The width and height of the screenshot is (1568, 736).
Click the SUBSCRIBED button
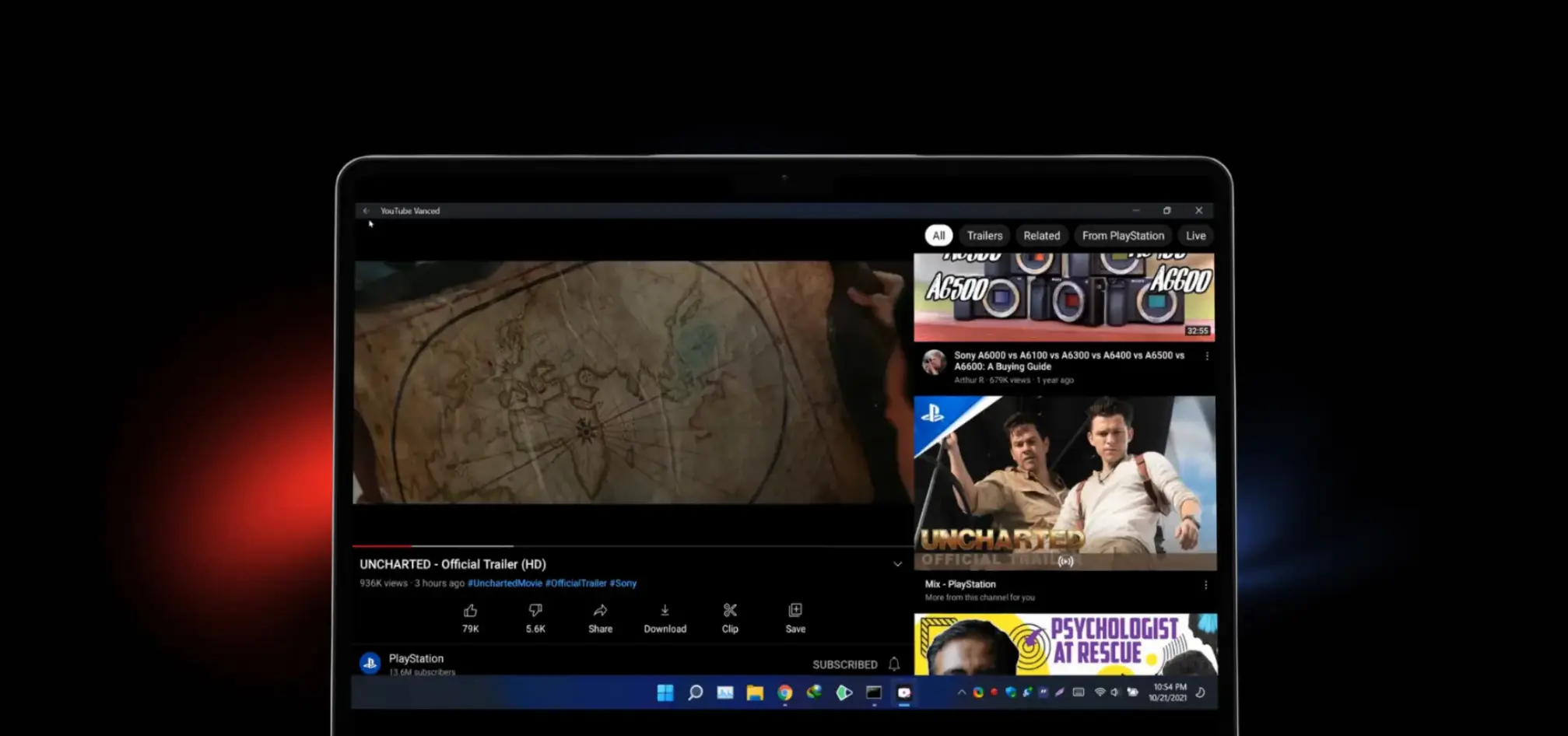(845, 664)
